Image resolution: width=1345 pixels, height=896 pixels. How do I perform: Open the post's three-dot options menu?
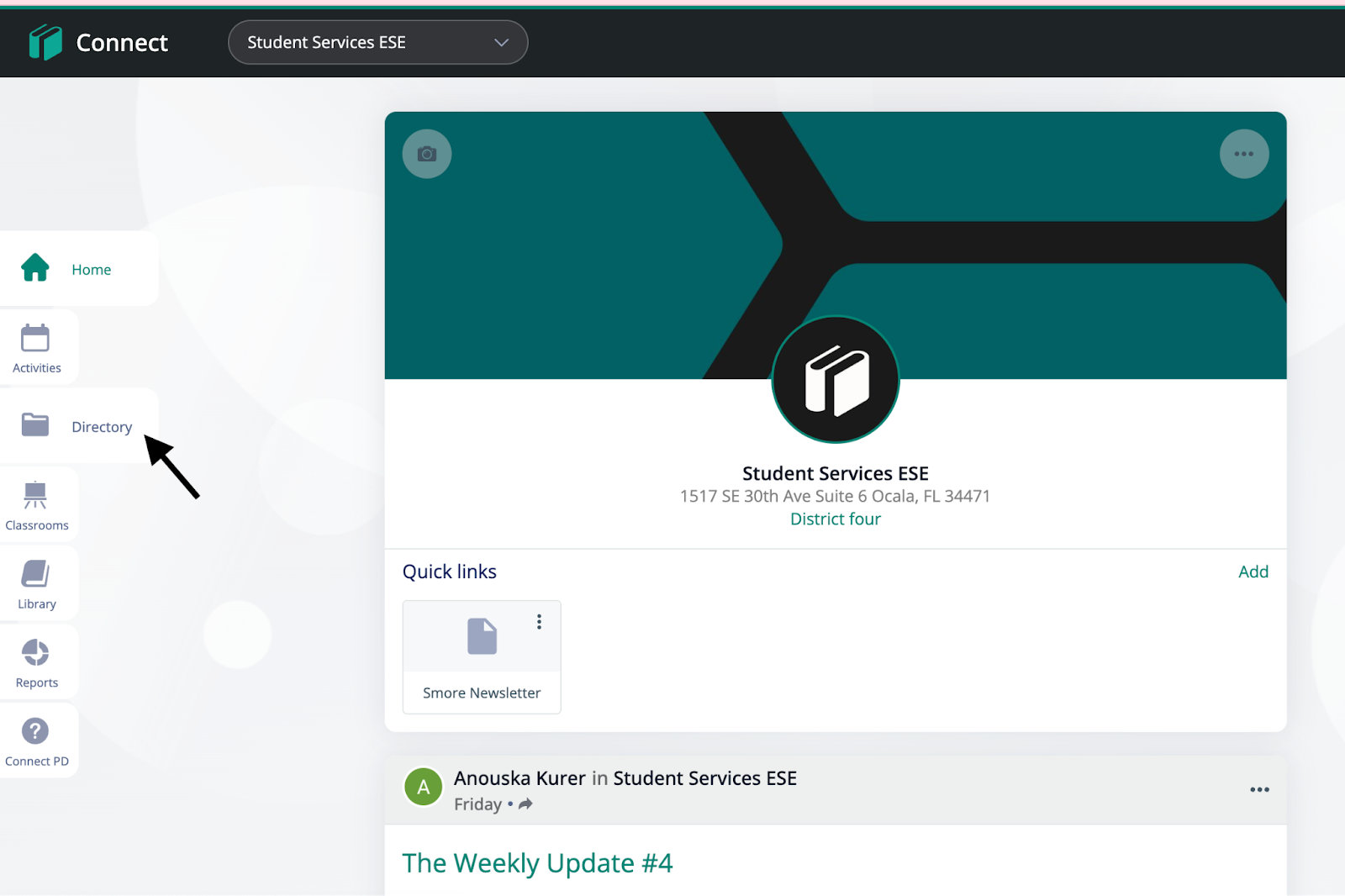coord(1259,789)
